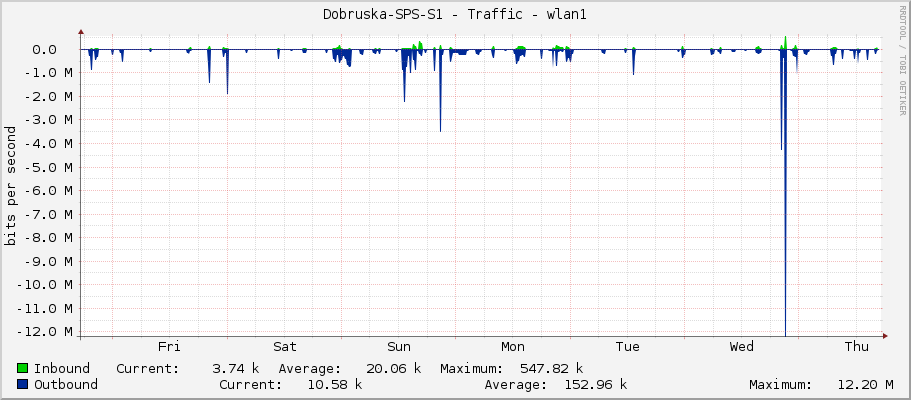Click the Outbound average value '152.96 k'
Image resolution: width=911 pixels, height=400 pixels.
click(596, 384)
